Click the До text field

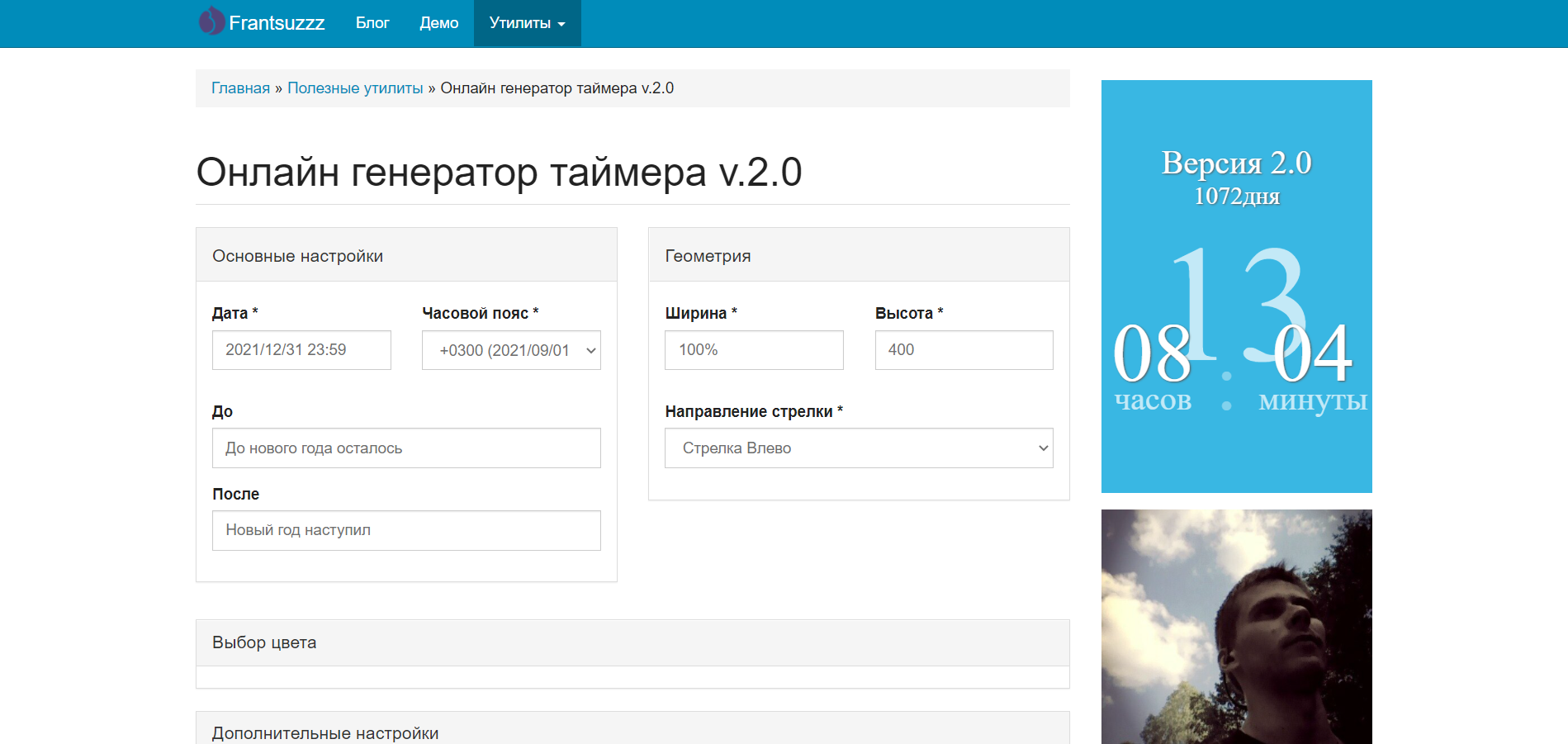click(406, 448)
